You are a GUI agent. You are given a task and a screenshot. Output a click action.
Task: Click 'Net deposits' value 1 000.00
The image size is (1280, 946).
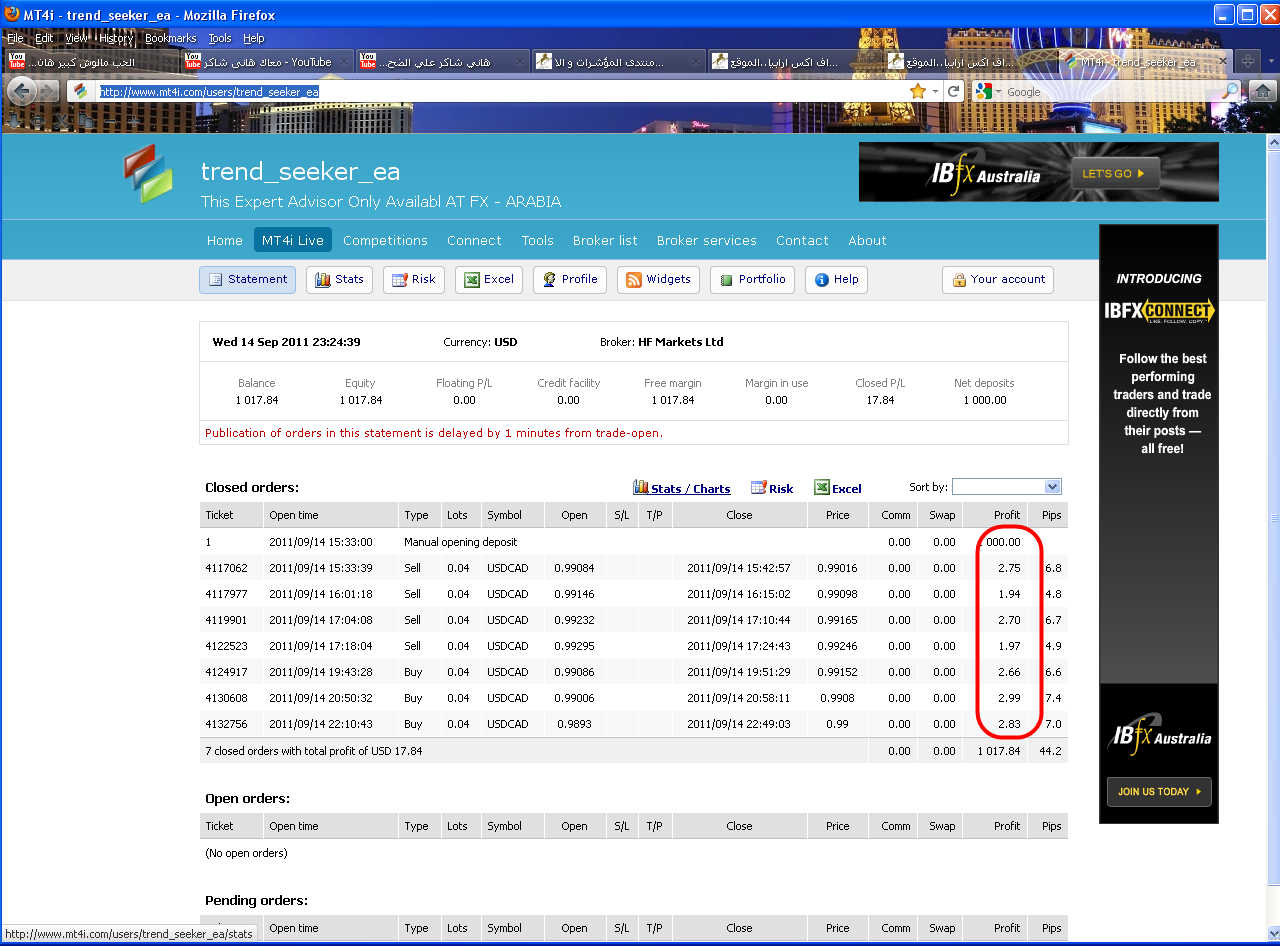click(x=985, y=400)
